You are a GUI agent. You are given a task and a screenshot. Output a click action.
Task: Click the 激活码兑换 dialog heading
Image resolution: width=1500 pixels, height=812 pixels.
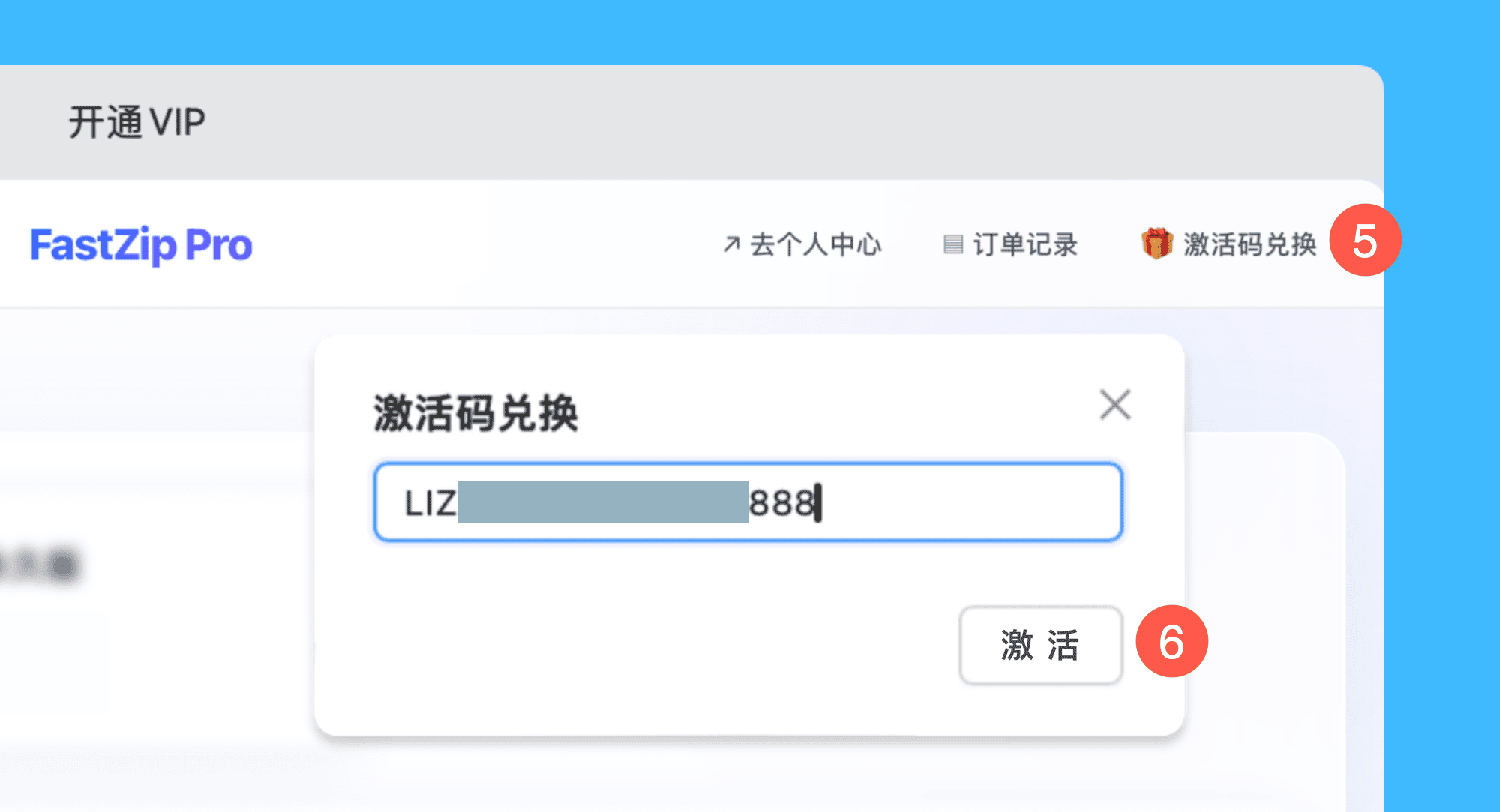click(476, 413)
